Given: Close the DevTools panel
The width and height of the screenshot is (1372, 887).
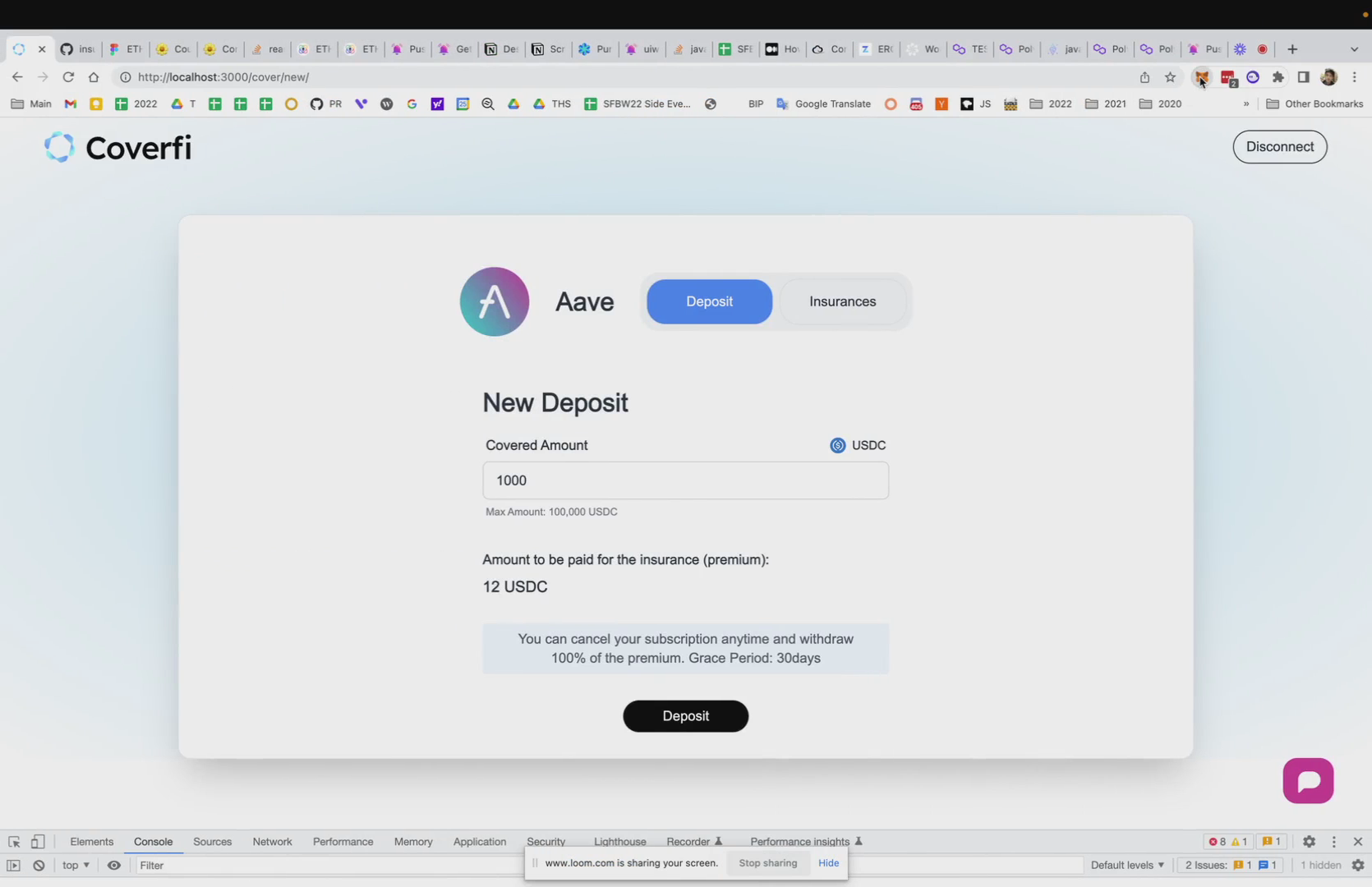Looking at the screenshot, I should [x=1357, y=841].
